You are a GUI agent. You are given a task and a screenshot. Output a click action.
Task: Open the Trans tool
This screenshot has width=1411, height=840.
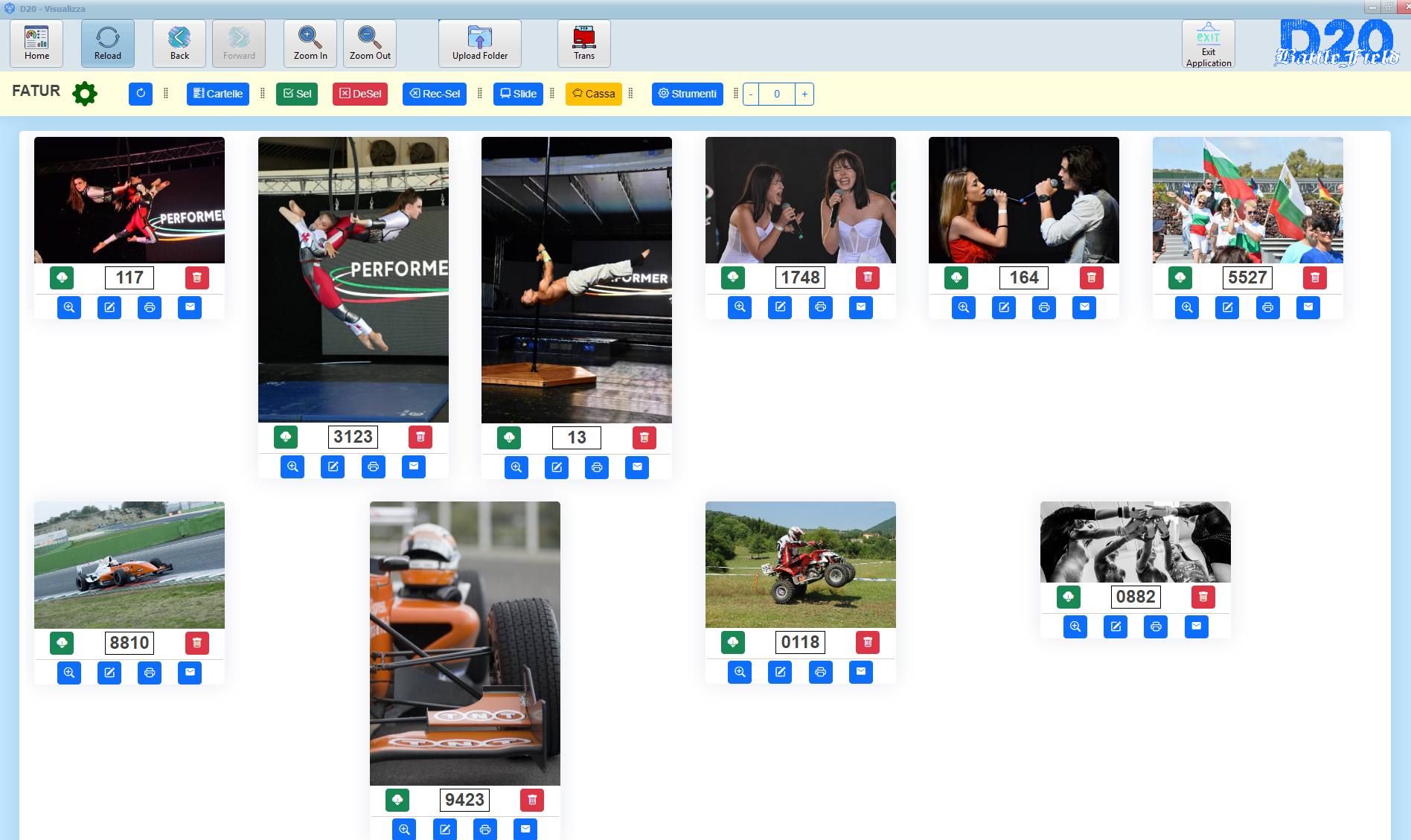(584, 44)
